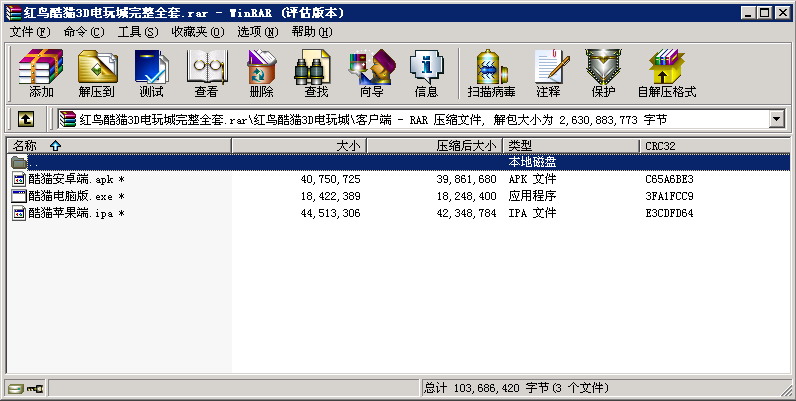Sort by the CRC32 column header
796x401 pixels.
click(x=660, y=146)
